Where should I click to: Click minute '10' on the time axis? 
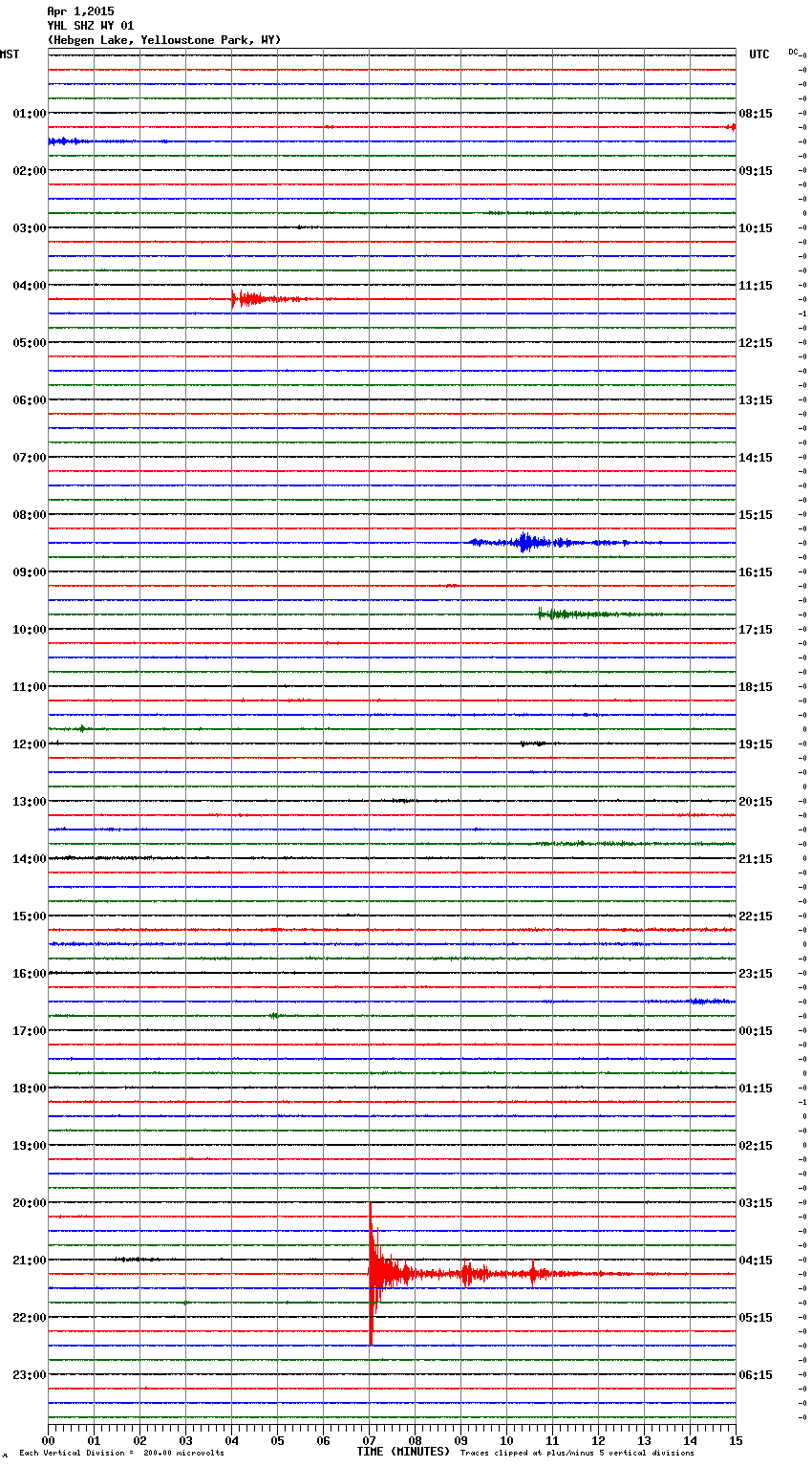(507, 1440)
